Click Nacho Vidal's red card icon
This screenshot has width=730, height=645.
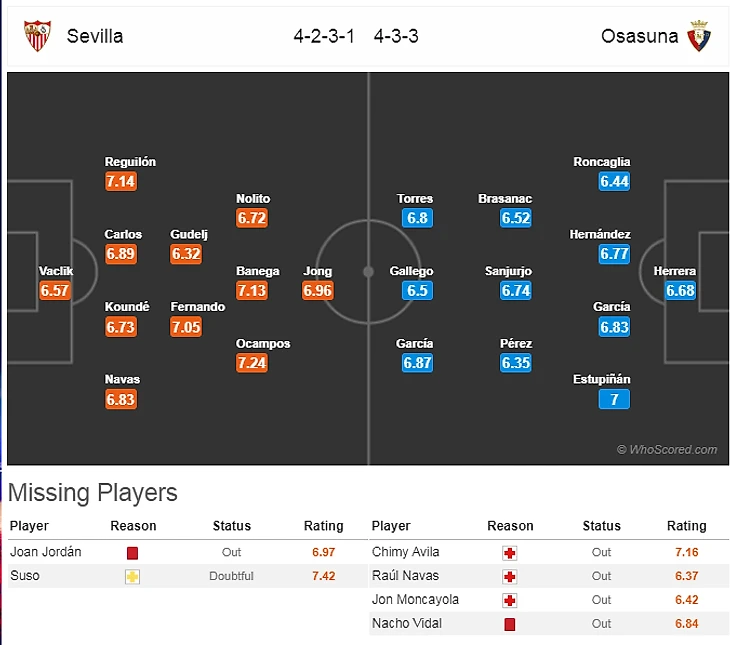pos(510,624)
